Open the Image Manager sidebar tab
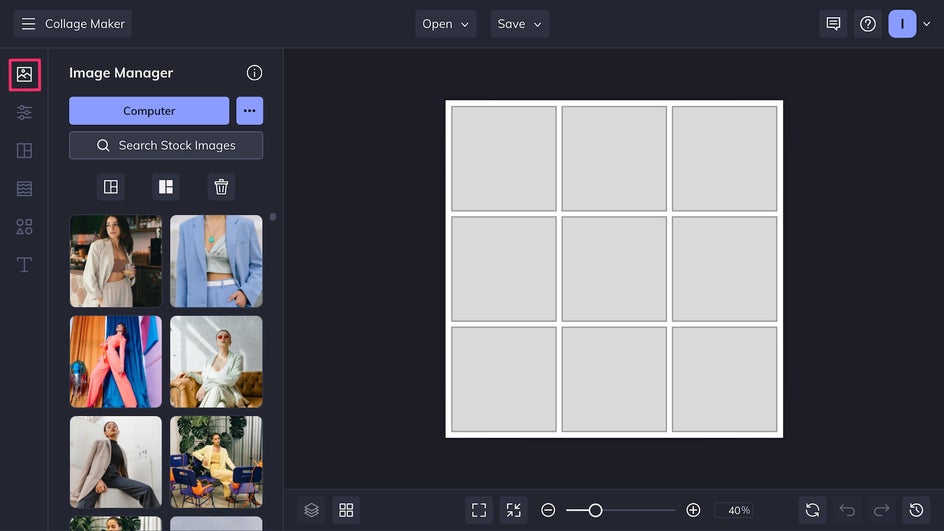The width and height of the screenshot is (944, 531). 25,75
